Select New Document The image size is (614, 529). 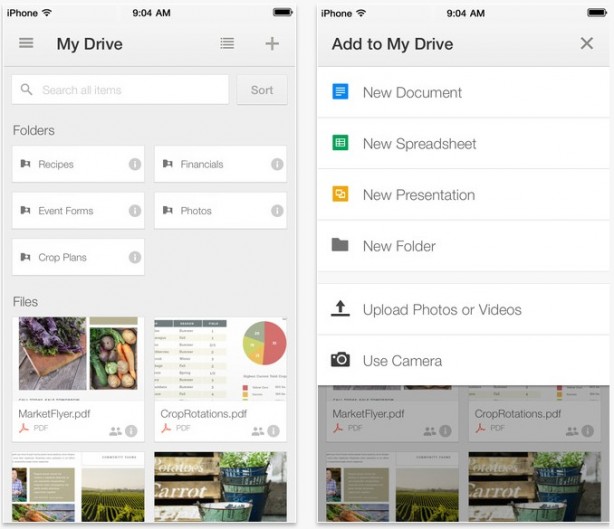[x=463, y=92]
